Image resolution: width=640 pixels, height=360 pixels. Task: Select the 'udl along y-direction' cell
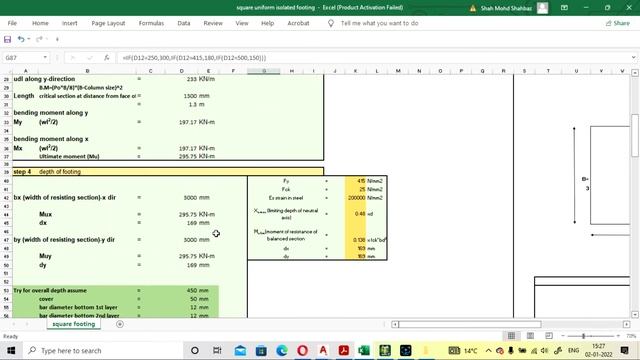[44, 79]
